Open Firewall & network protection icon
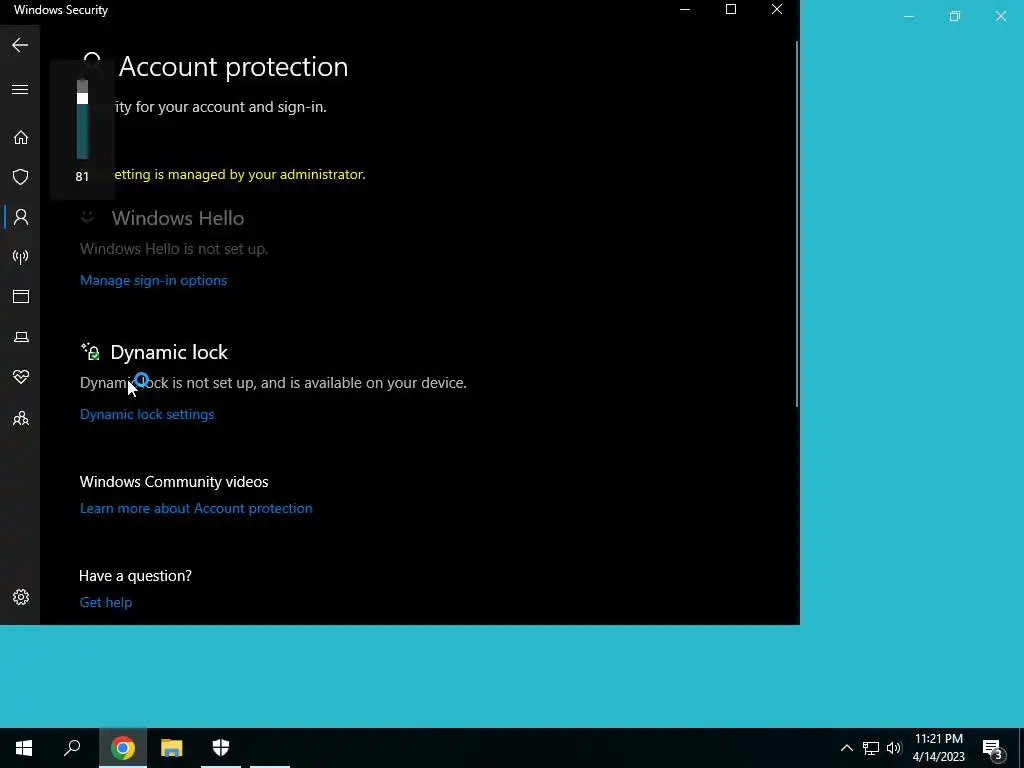 point(21,257)
